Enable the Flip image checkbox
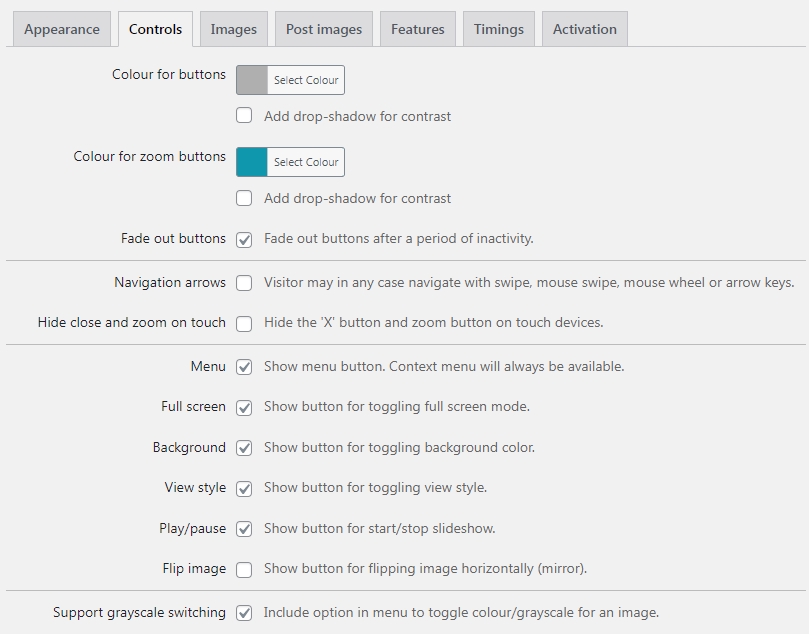This screenshot has width=809, height=634. click(244, 570)
